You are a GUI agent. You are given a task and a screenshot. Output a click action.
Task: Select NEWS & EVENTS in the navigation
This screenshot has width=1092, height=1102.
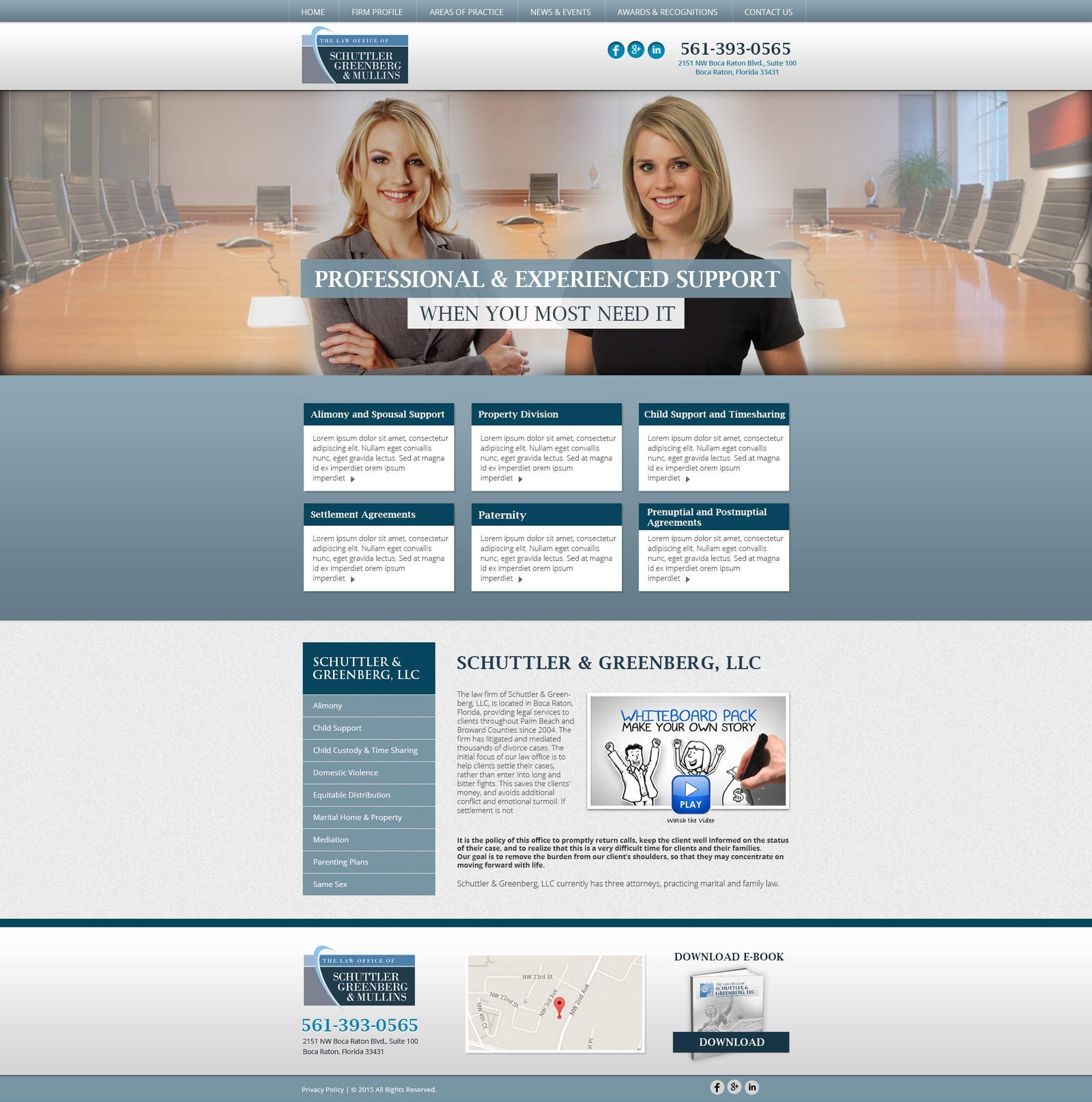pos(560,12)
